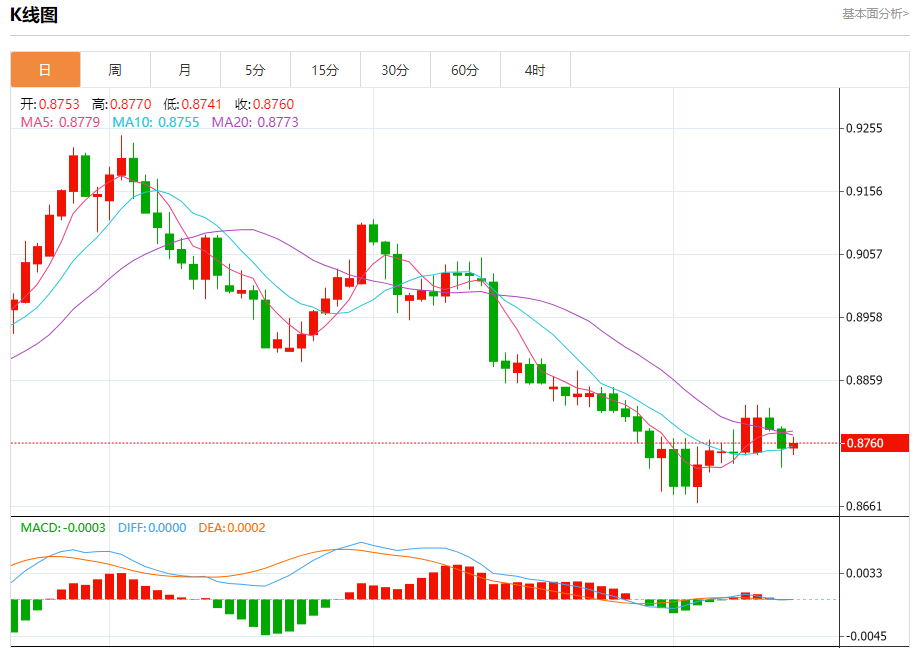The width and height of the screenshot is (921, 648).
Task: Click the DIFF:0.0000 label
Action: [x=152, y=528]
